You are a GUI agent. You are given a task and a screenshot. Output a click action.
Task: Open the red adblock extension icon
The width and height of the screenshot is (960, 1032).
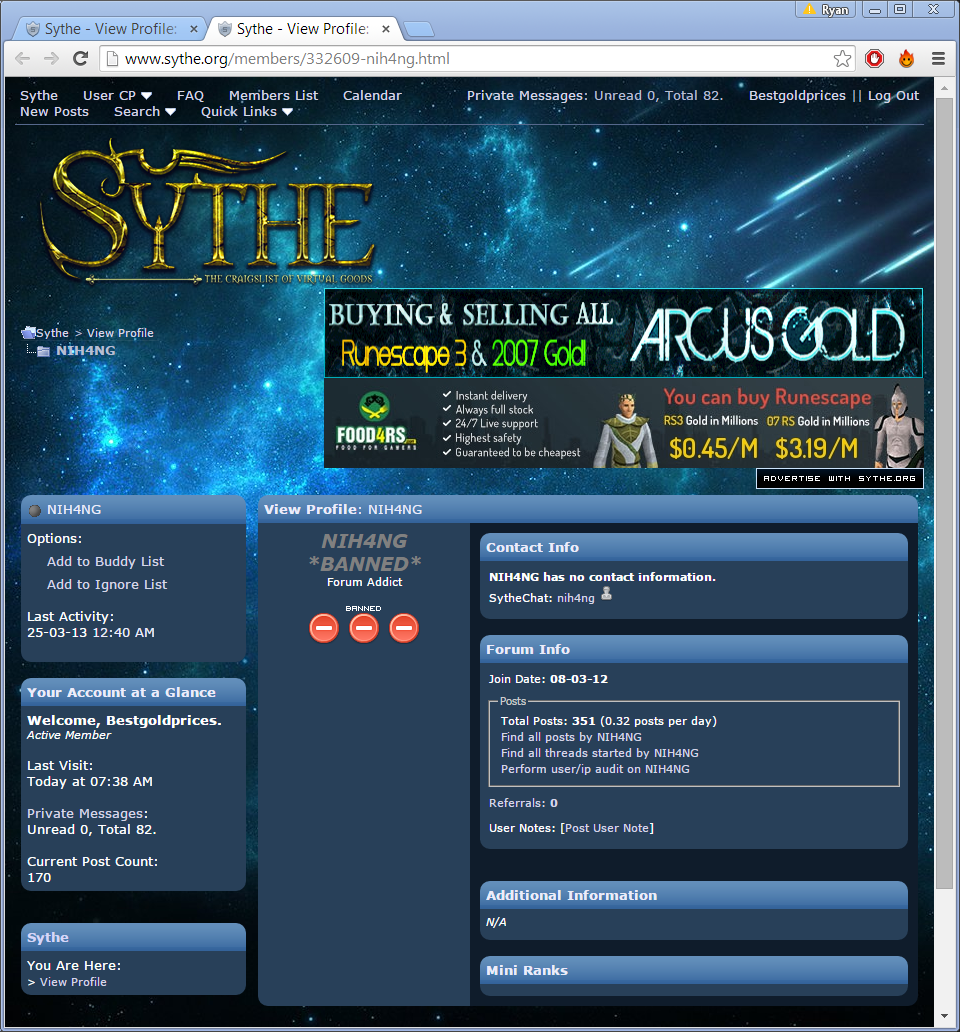874,59
